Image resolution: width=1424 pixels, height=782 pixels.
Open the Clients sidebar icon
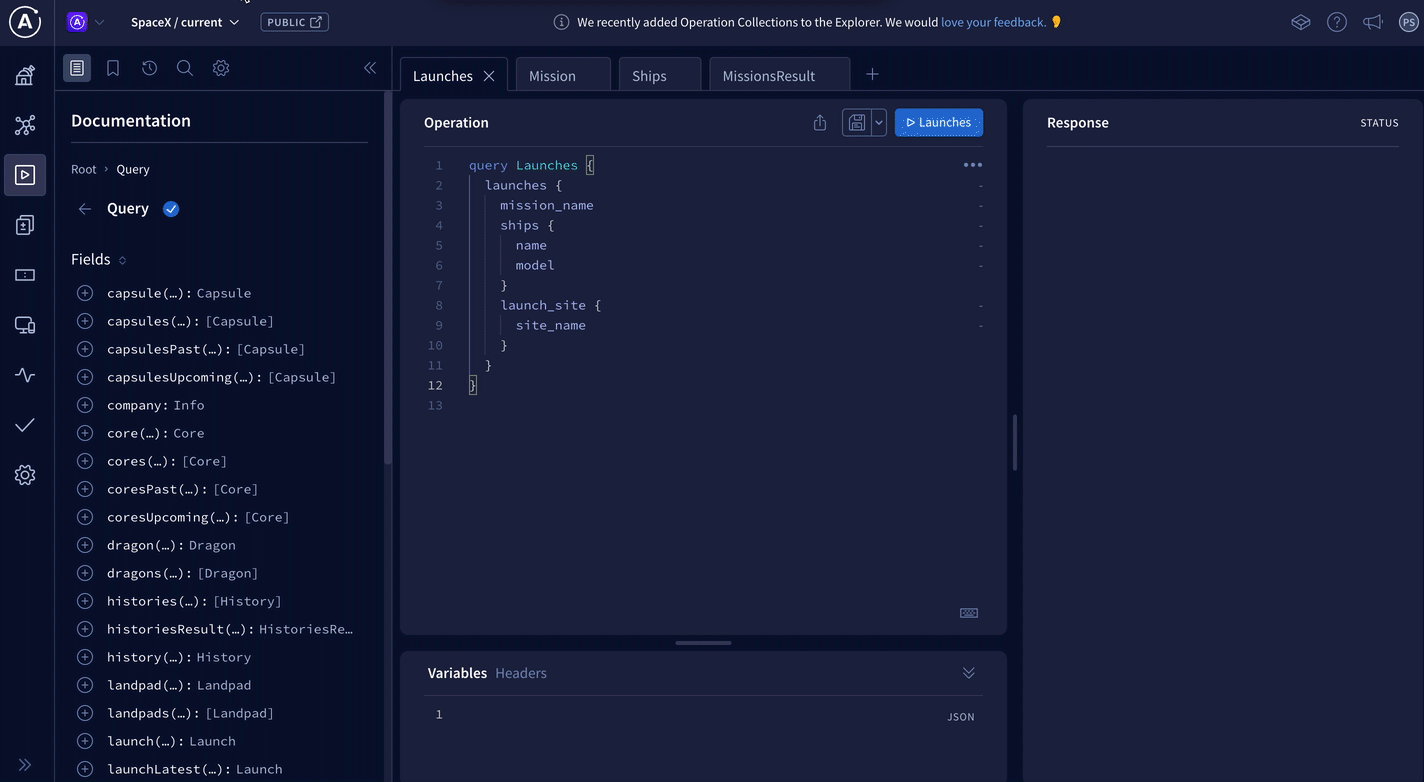click(x=25, y=325)
